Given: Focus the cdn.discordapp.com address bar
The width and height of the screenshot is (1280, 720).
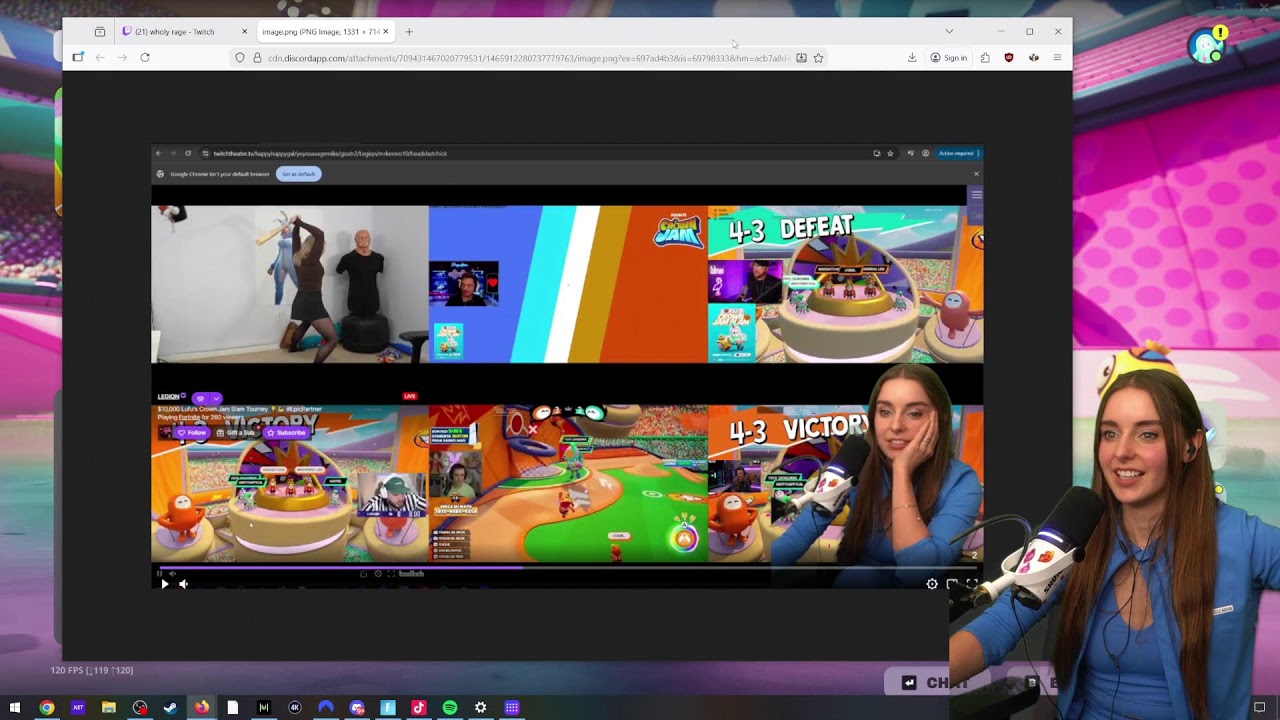Looking at the screenshot, I should [528, 58].
